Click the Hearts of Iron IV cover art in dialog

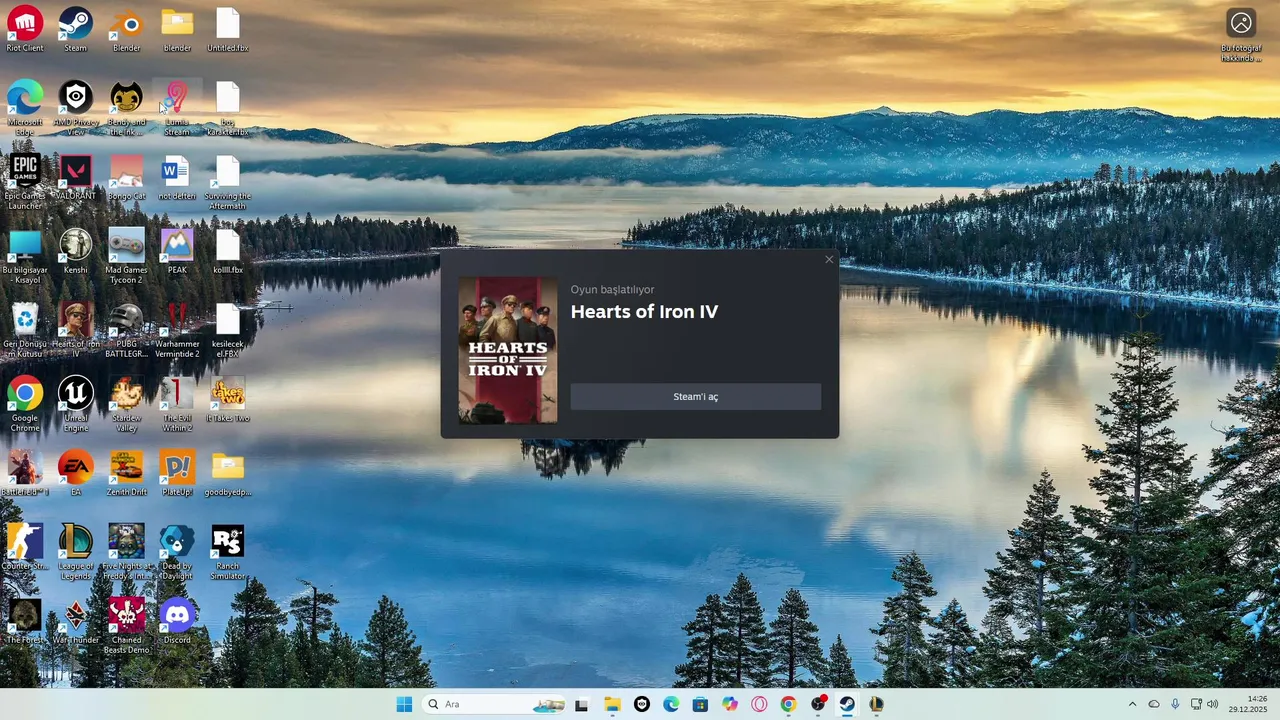tap(508, 350)
